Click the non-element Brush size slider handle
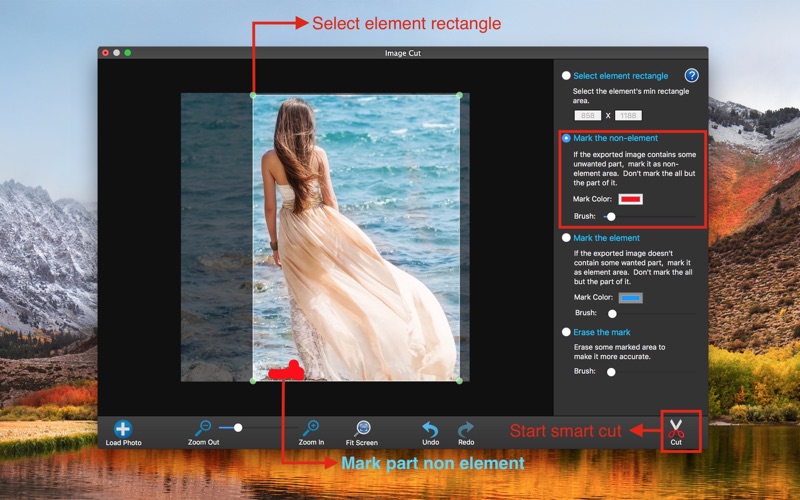 [611, 217]
